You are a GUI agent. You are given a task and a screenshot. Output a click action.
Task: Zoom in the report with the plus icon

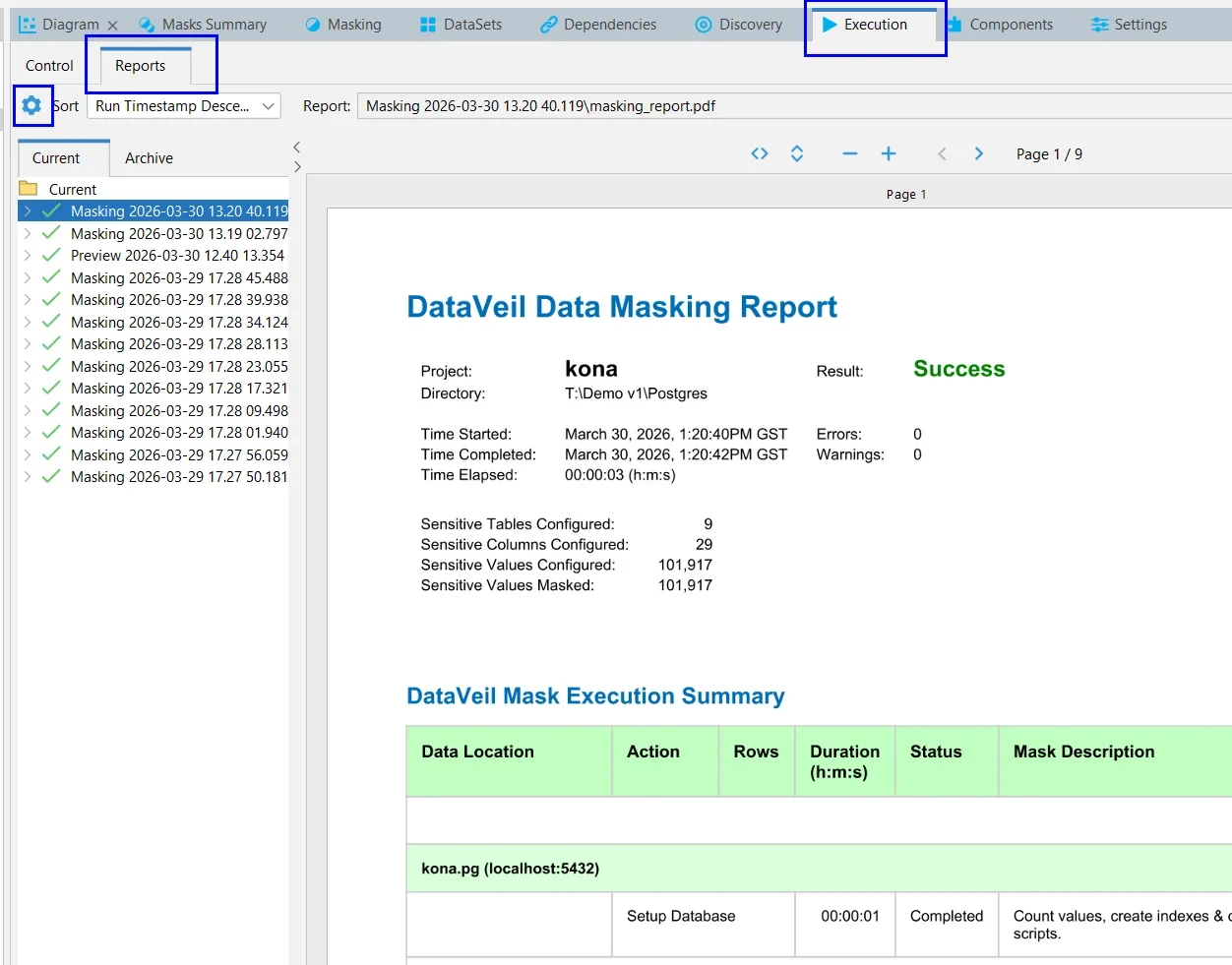pyautogui.click(x=889, y=153)
